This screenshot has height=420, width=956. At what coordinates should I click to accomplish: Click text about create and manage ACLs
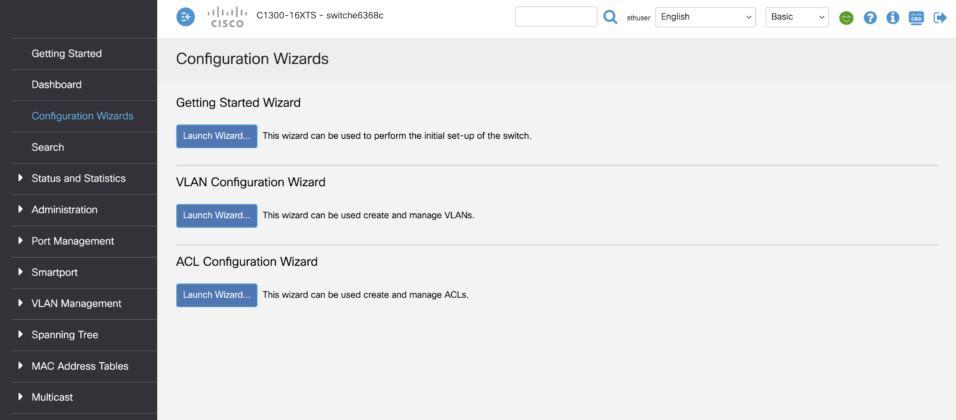pos(365,295)
